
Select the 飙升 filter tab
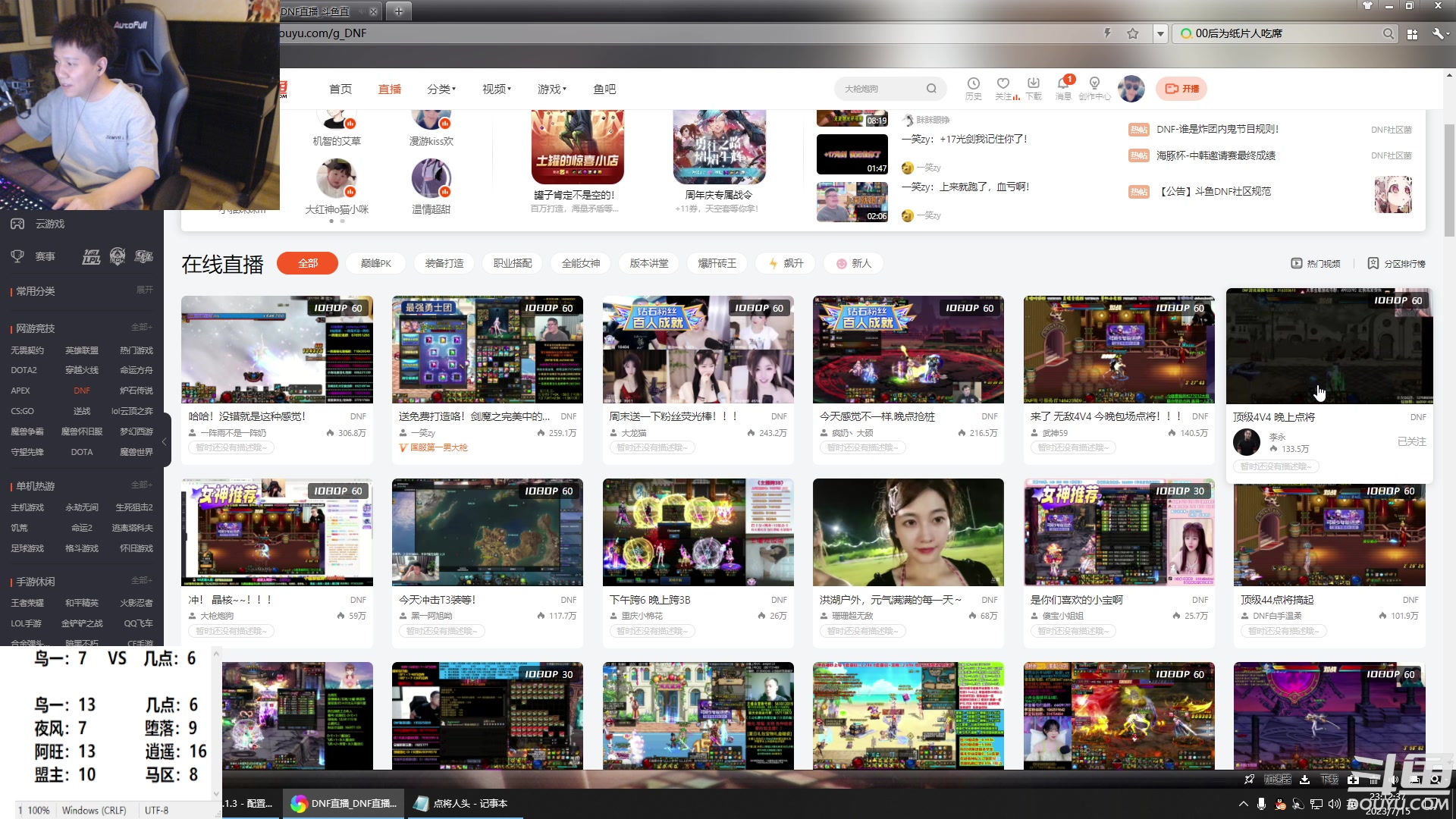tap(786, 263)
